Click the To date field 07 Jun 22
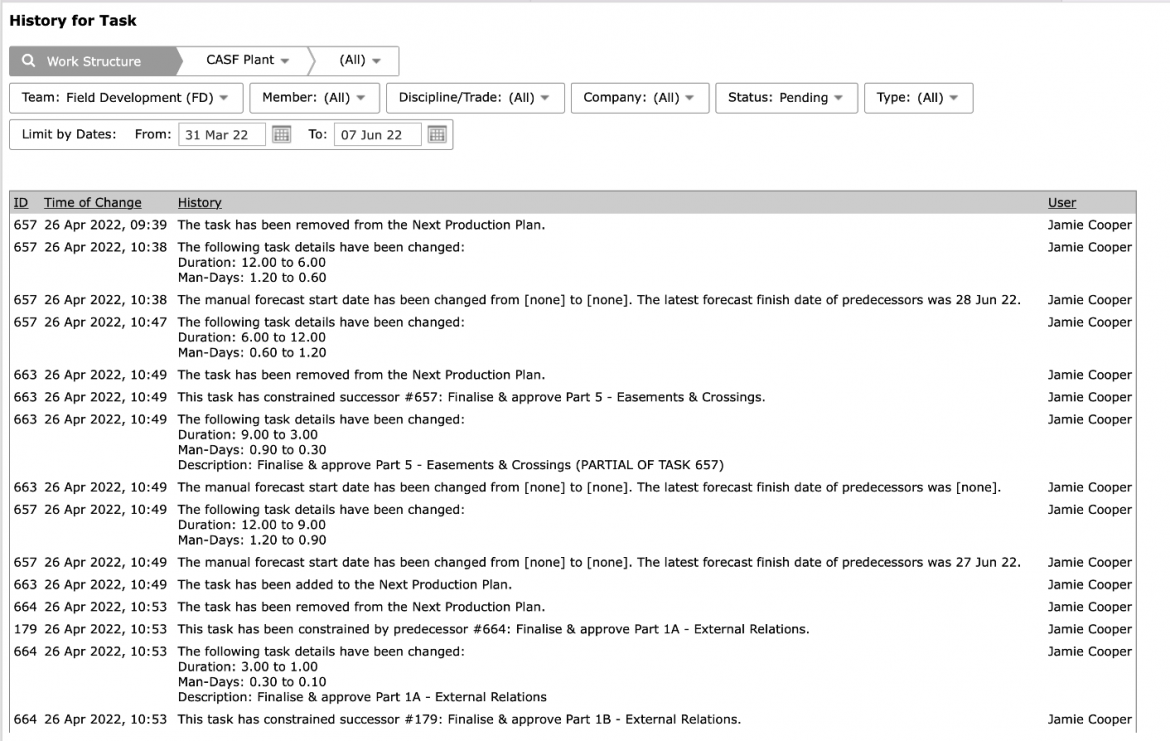This screenshot has width=1170, height=741. (378, 134)
